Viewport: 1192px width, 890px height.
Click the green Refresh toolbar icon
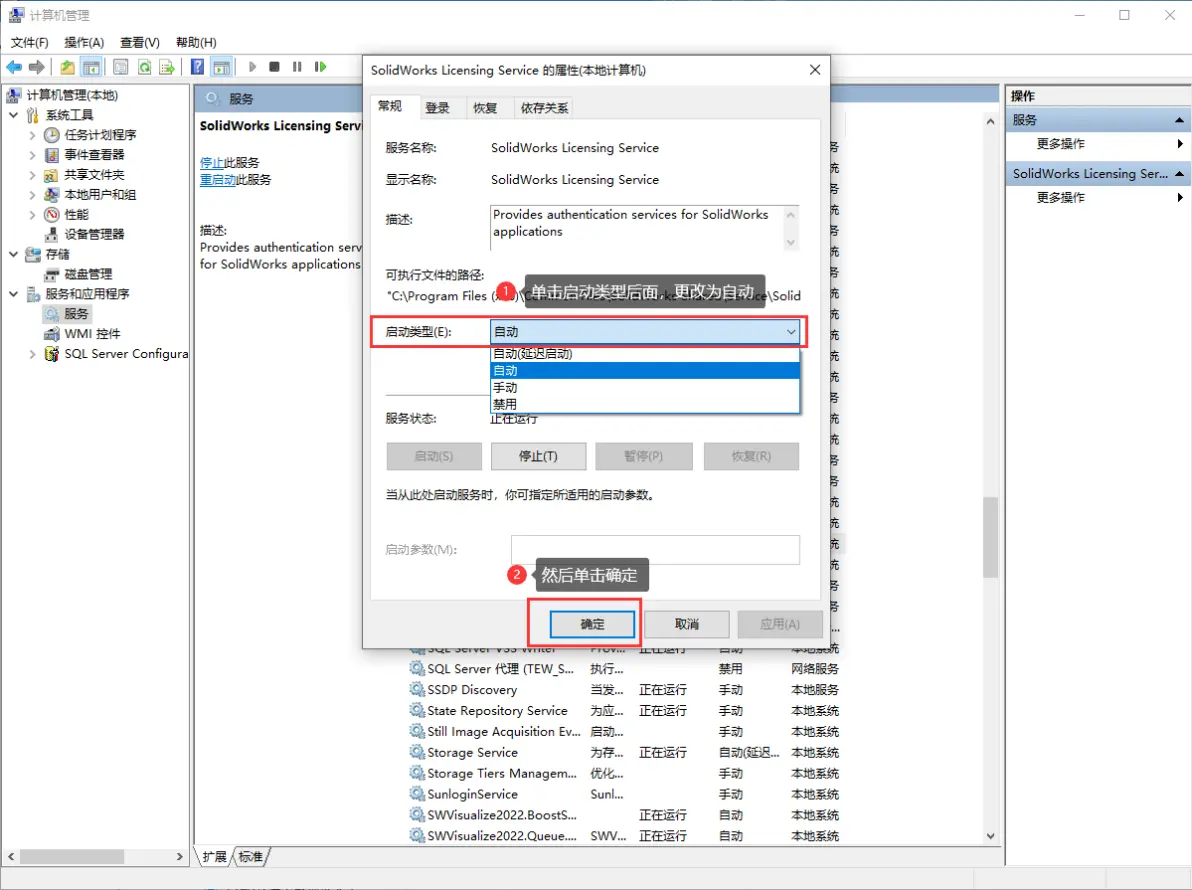point(144,67)
